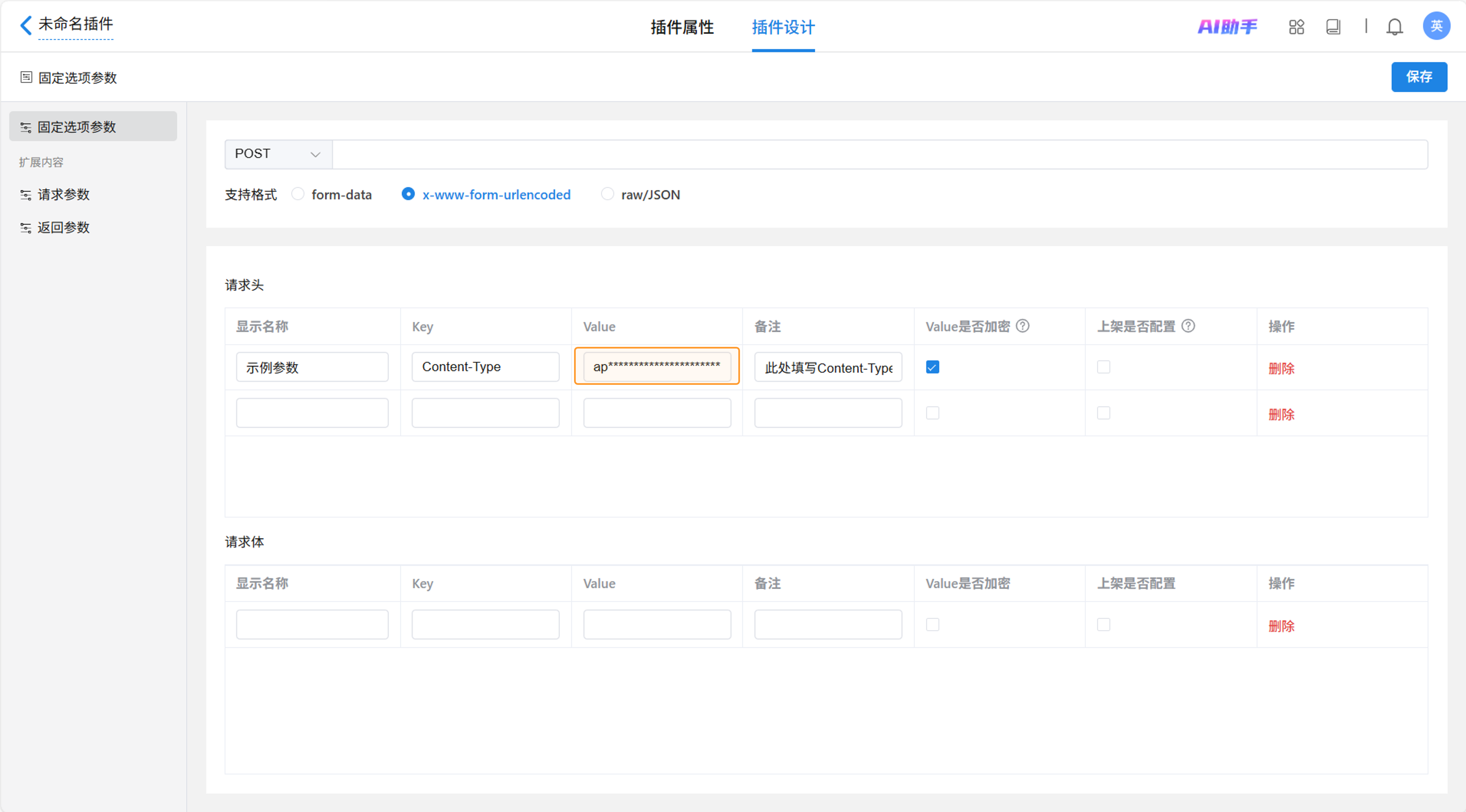Open 返回参数 in the sidebar
The image size is (1466, 812).
pyautogui.click(x=63, y=228)
